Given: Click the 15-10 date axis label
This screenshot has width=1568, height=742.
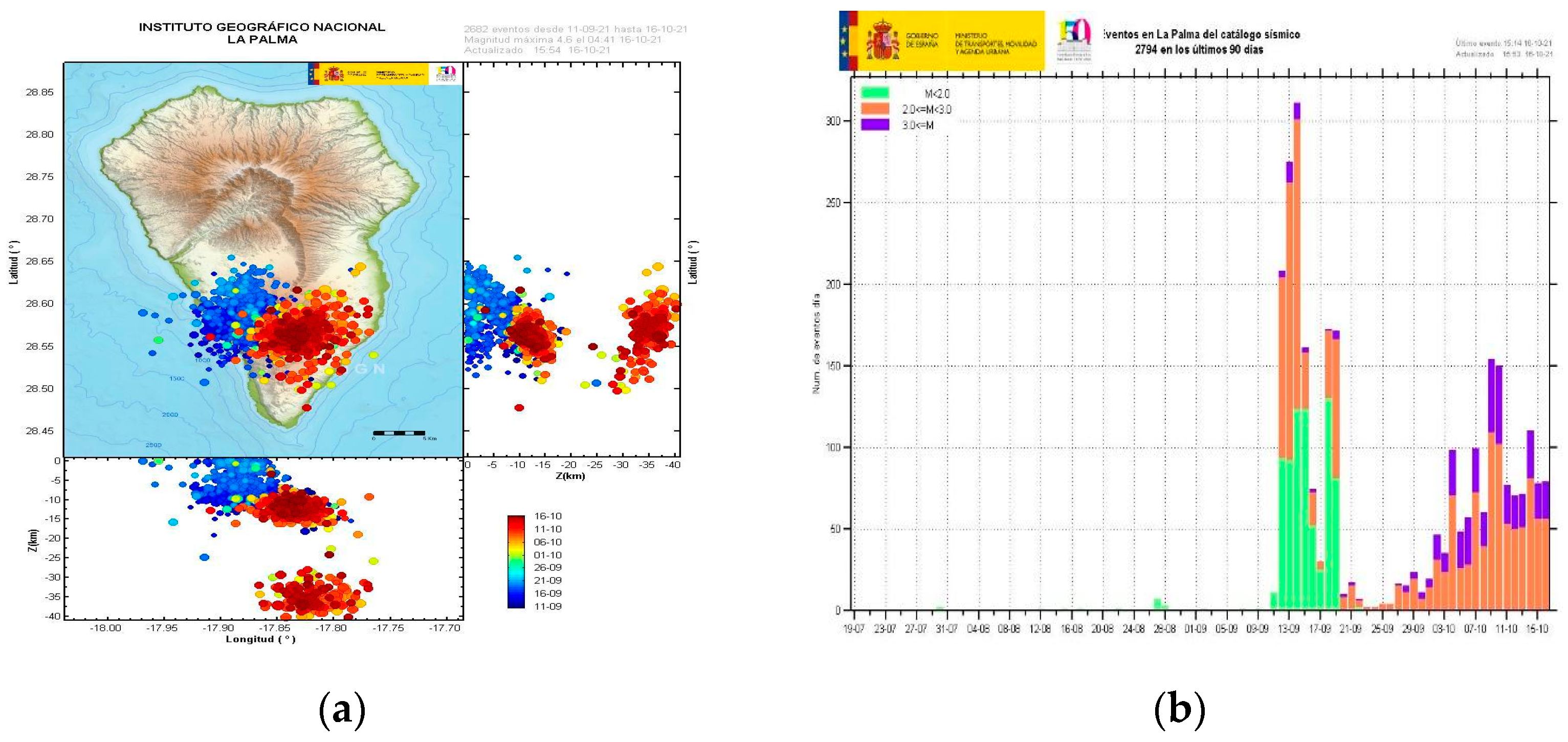Looking at the screenshot, I should coord(1536,629).
